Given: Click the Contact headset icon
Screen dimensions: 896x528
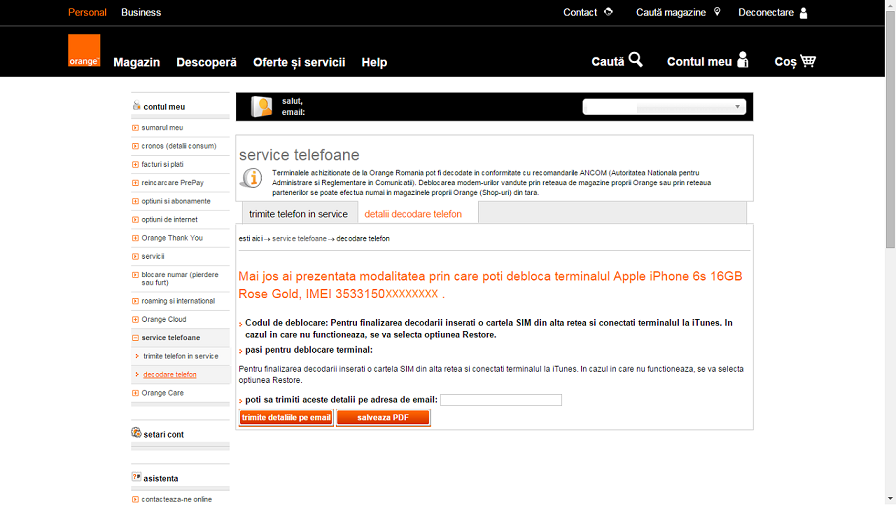Looking at the screenshot, I should (608, 11).
